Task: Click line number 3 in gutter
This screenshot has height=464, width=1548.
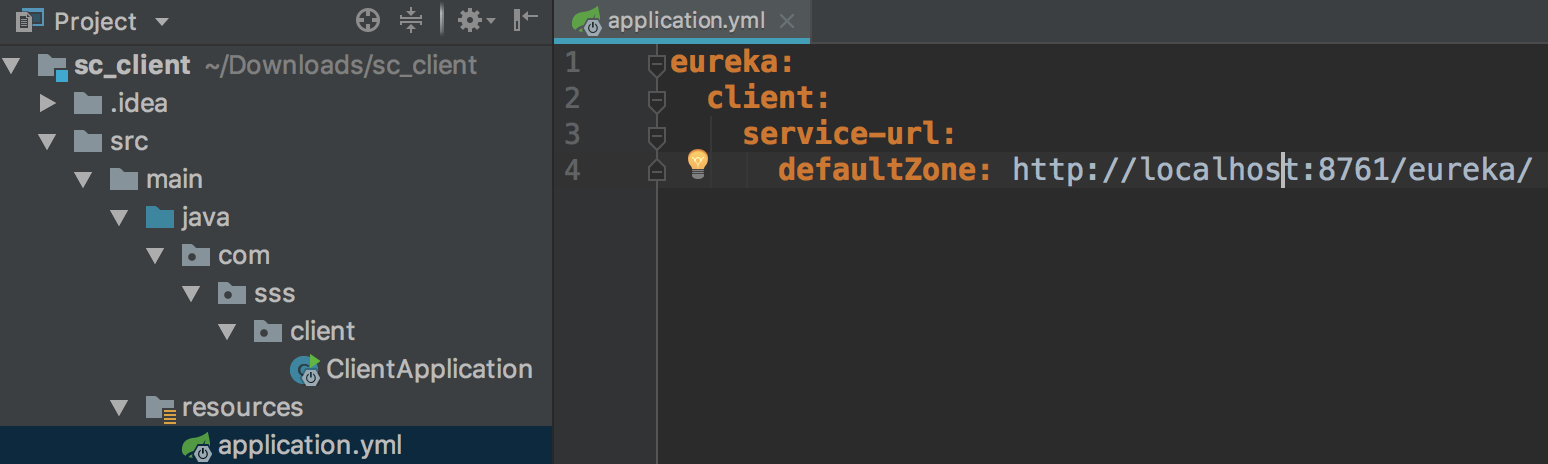Action: coord(572,133)
